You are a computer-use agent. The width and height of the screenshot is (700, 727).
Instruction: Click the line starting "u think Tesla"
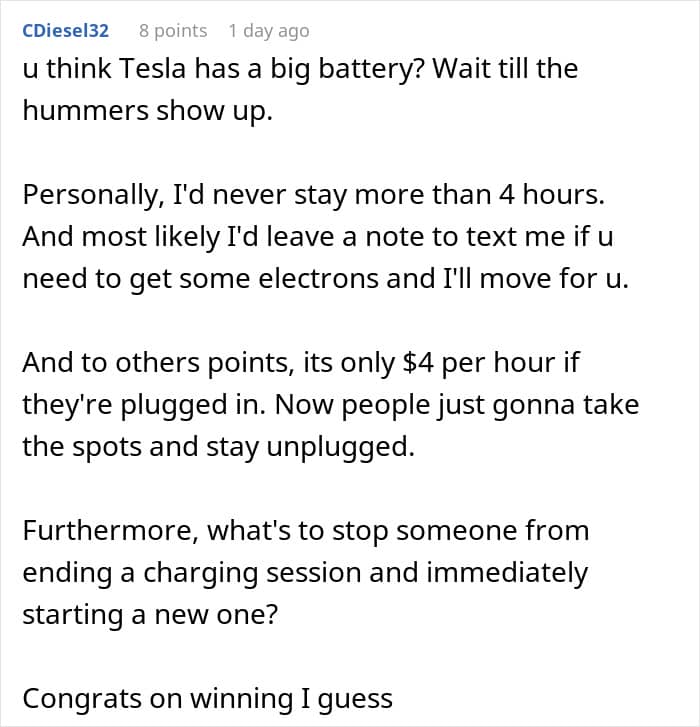coord(300,70)
